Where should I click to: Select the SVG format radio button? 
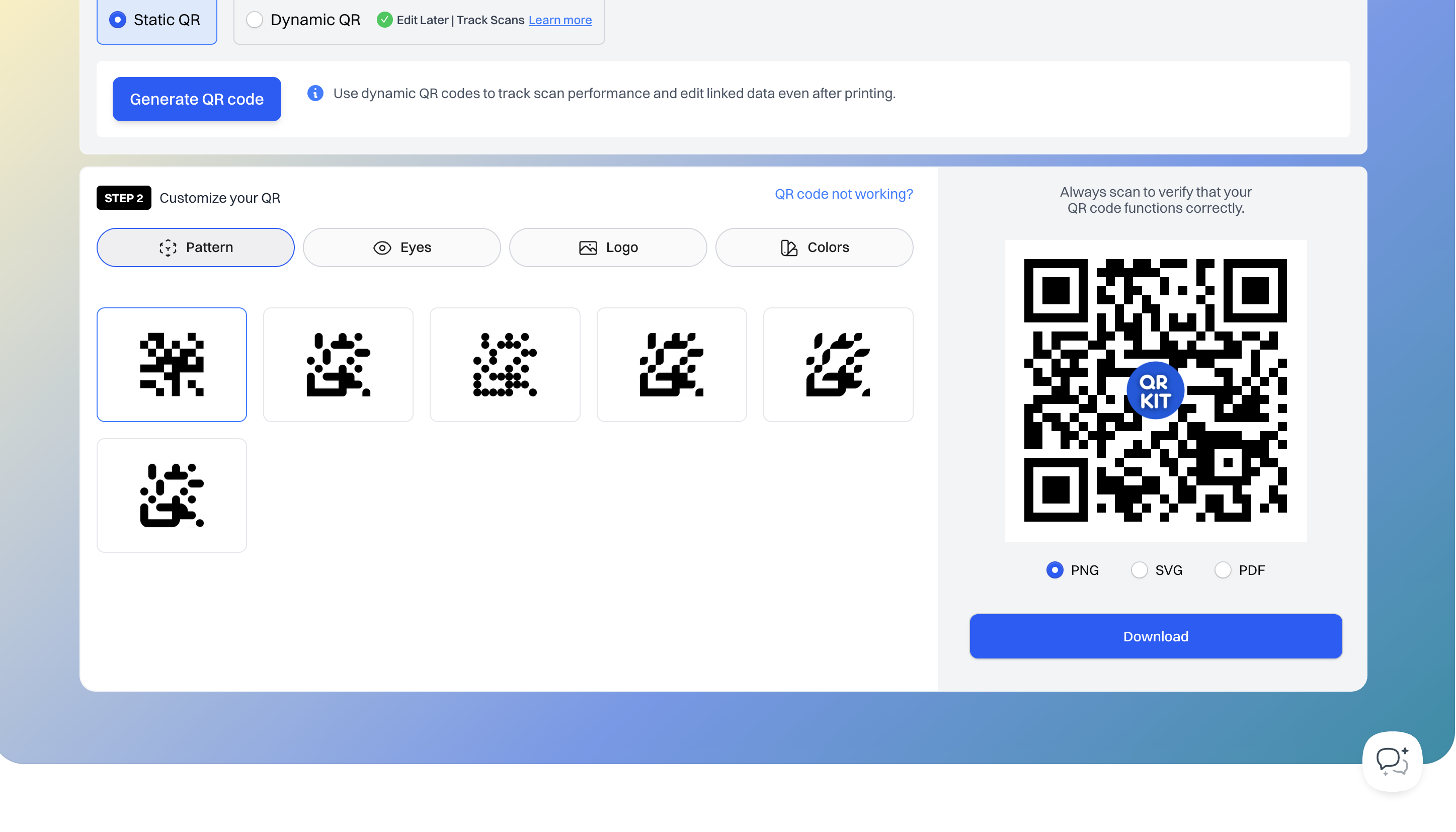[1139, 570]
